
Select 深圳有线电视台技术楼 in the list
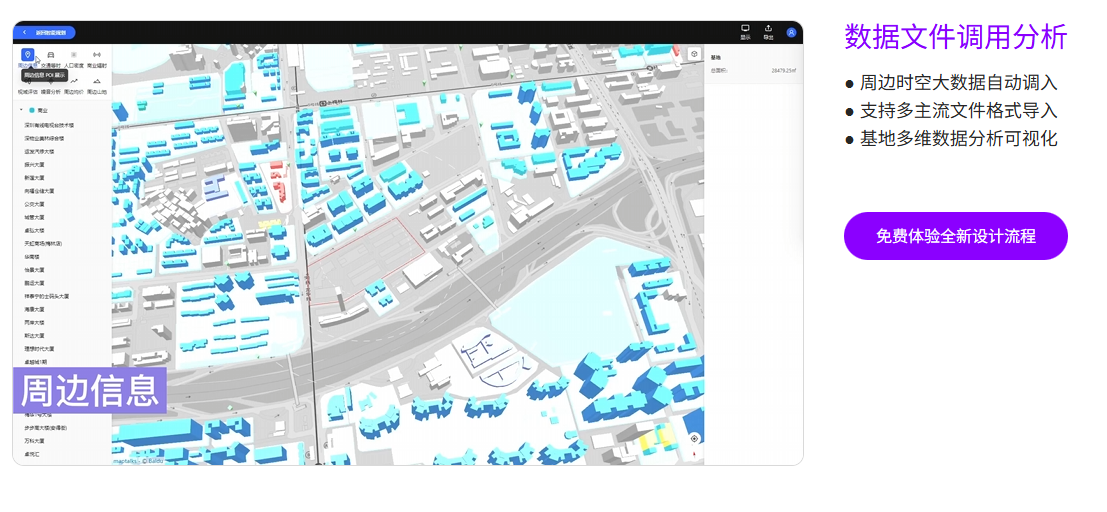49,125
